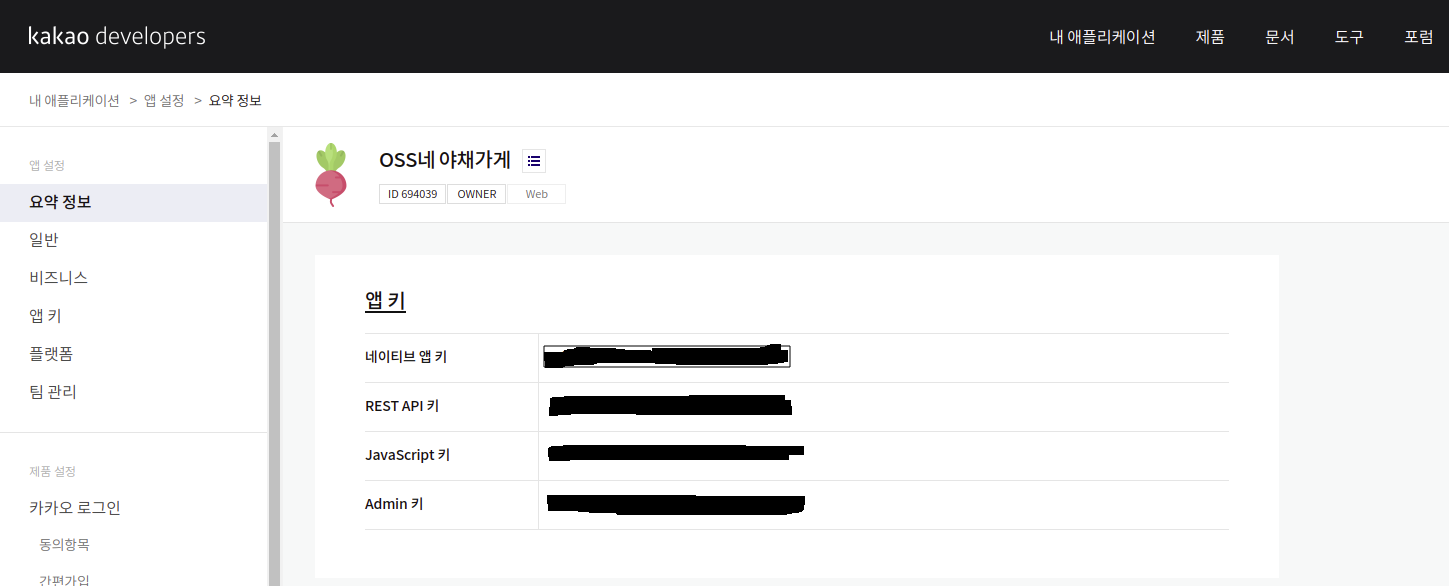Screen dimensions: 1449x586
Task: Select the 네이티브 앱 키 value field
Action: click(667, 357)
